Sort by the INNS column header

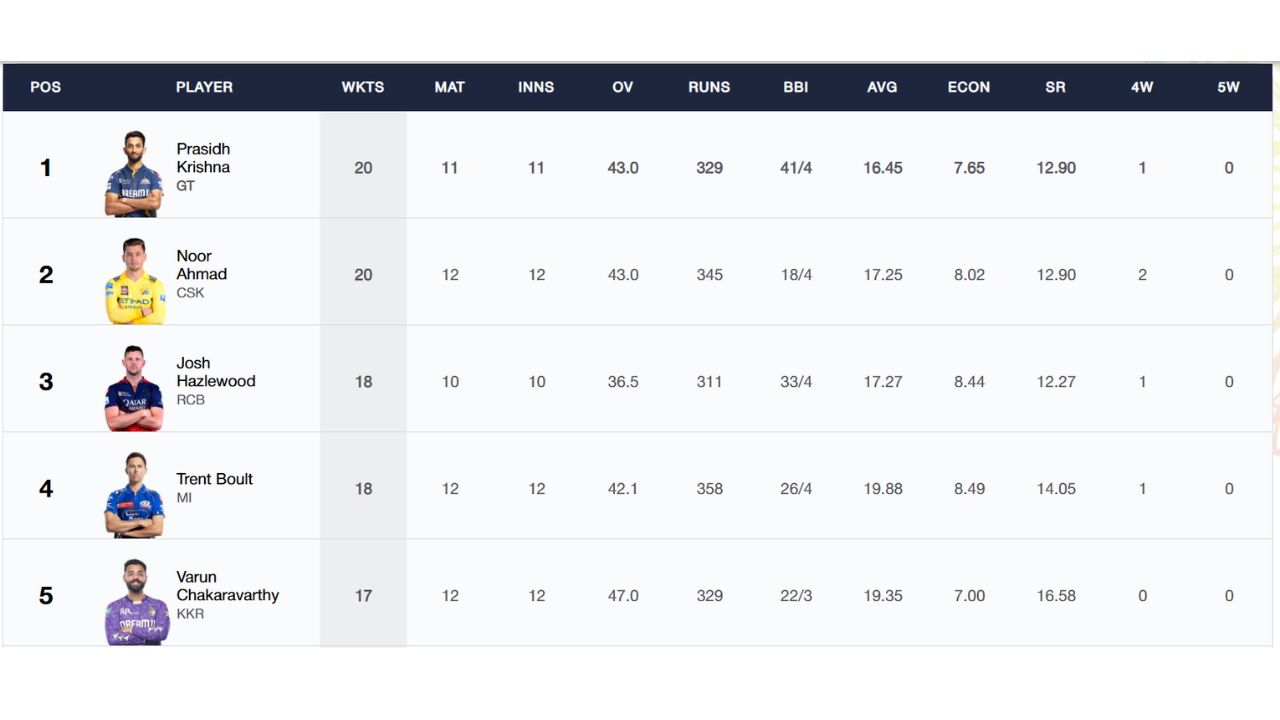pyautogui.click(x=536, y=87)
